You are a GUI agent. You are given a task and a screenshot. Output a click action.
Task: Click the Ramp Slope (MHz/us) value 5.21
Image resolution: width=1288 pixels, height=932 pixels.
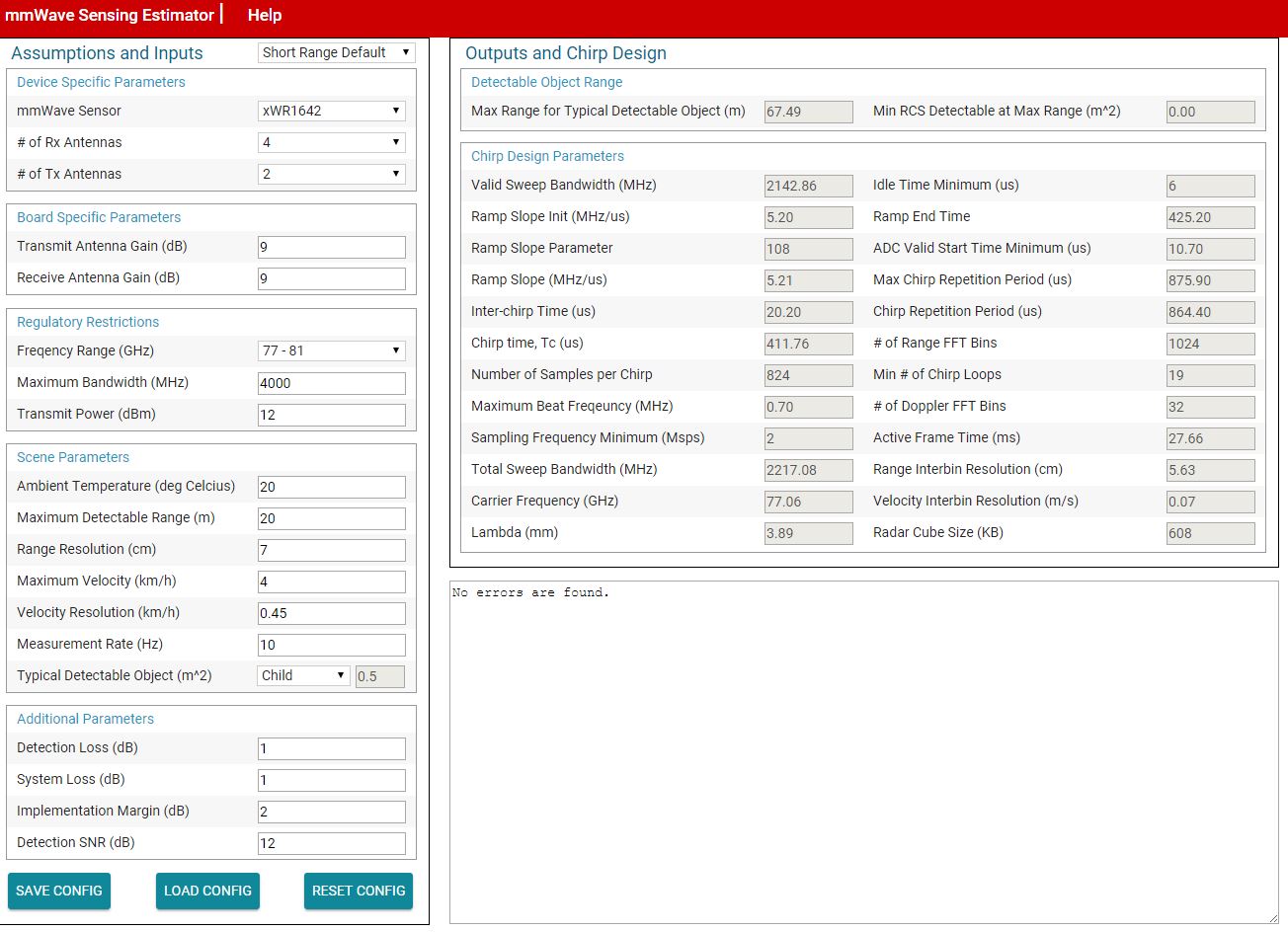point(809,280)
